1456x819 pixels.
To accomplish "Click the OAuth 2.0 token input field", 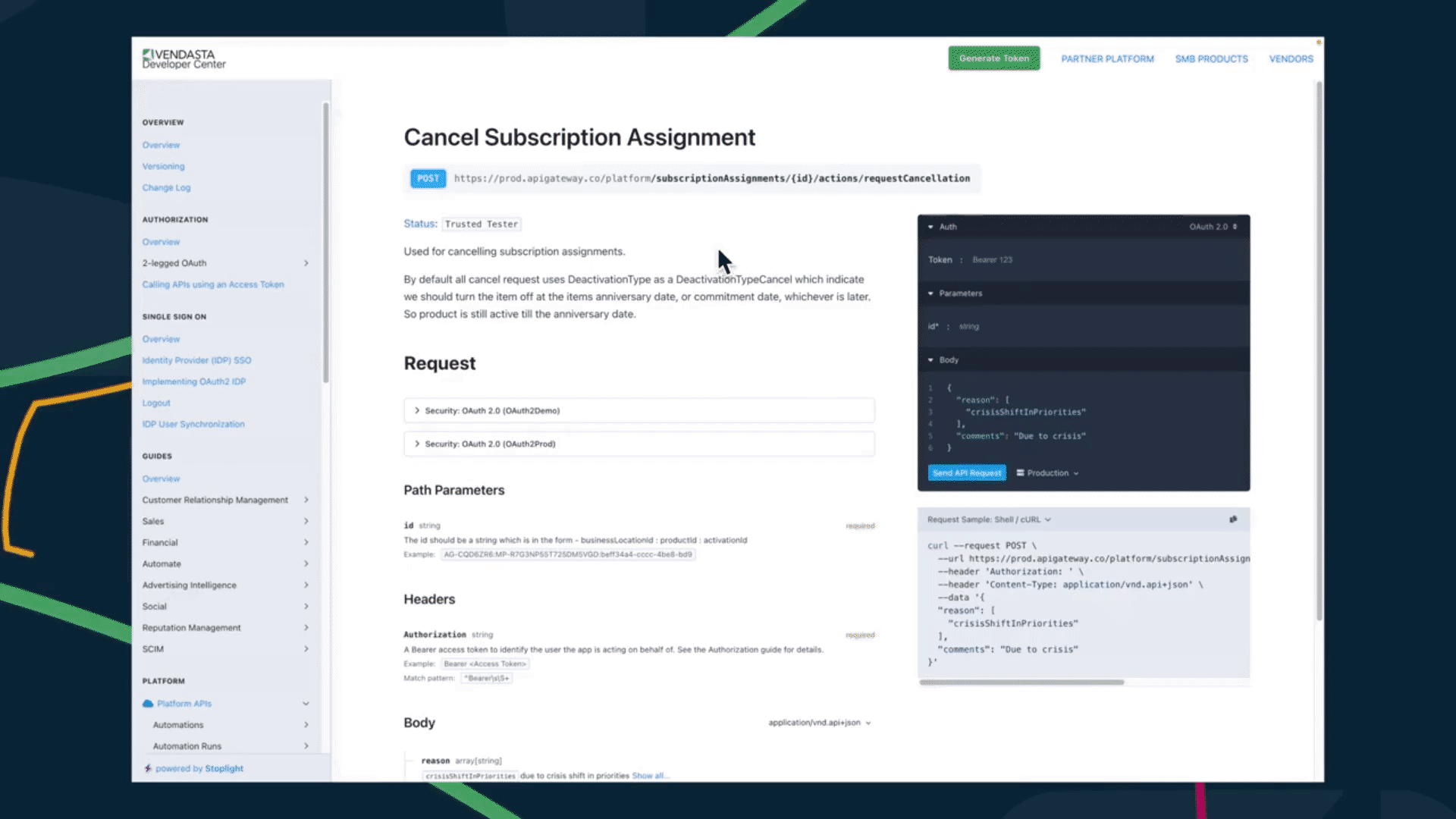I will [x=1099, y=260].
